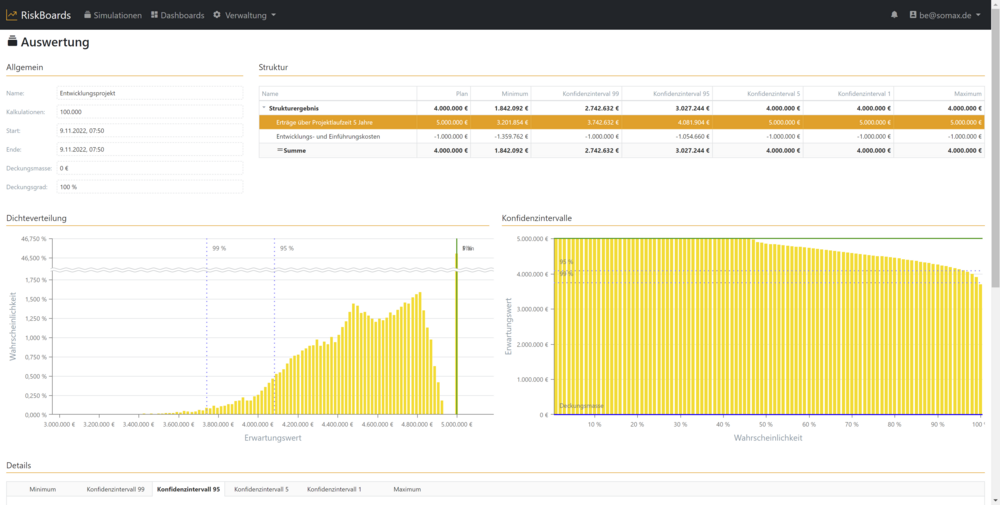The width and height of the screenshot is (1000, 505).
Task: Click the user icon beside be@somax.de
Action: [x=912, y=15]
